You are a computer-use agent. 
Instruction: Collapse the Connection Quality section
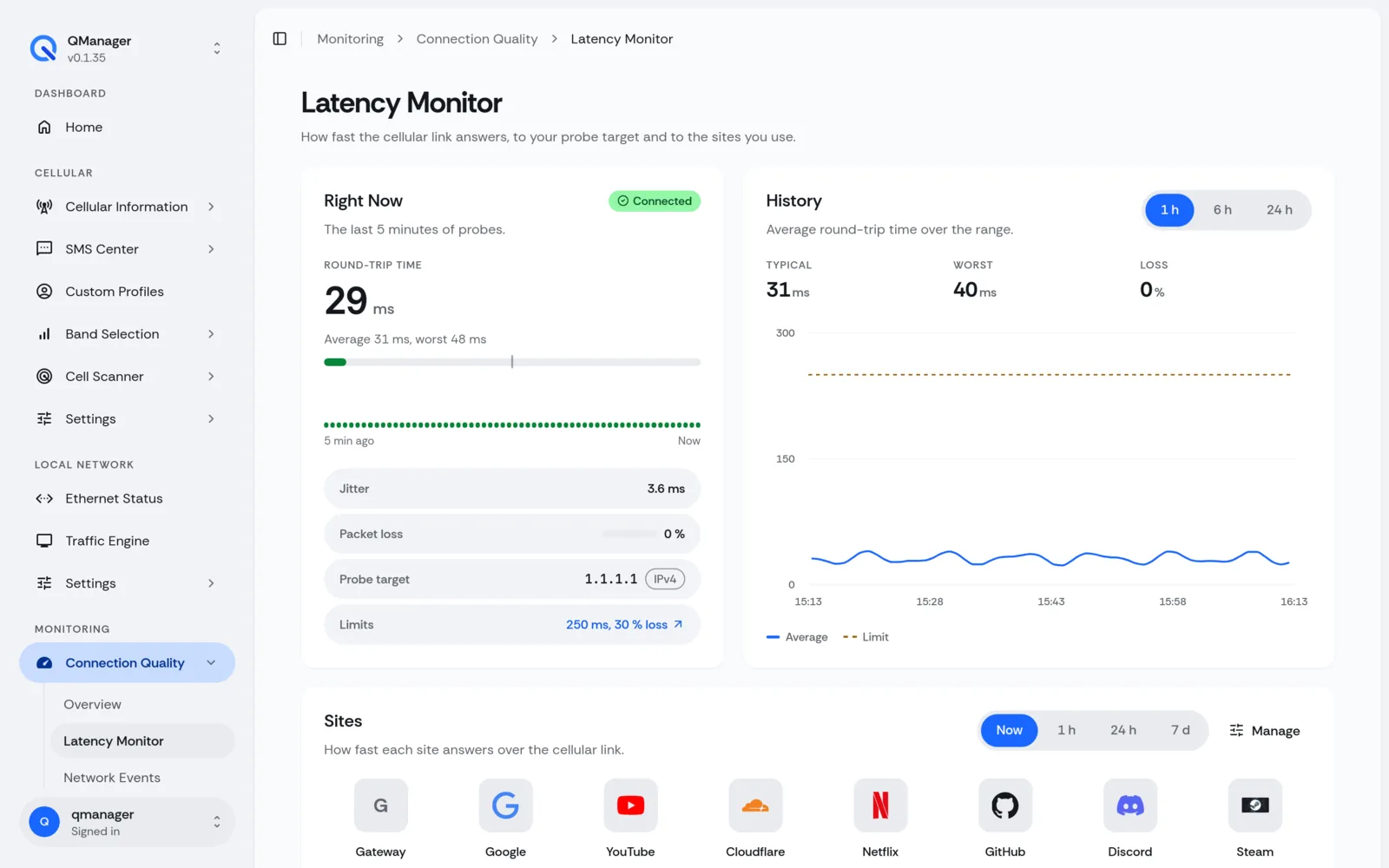tap(211, 663)
